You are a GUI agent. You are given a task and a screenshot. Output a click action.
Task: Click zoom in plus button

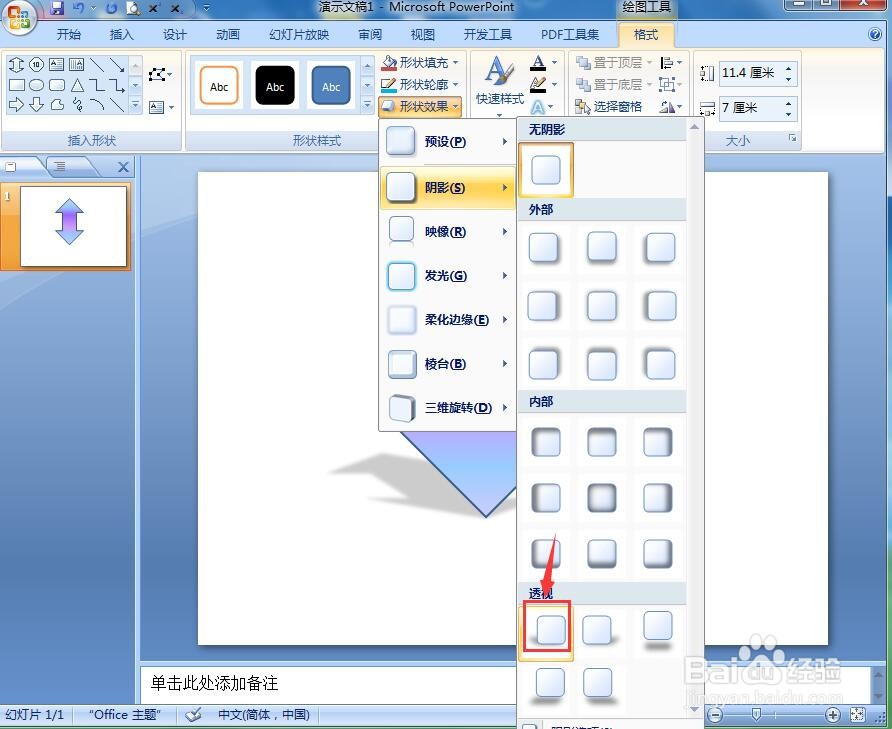point(832,715)
